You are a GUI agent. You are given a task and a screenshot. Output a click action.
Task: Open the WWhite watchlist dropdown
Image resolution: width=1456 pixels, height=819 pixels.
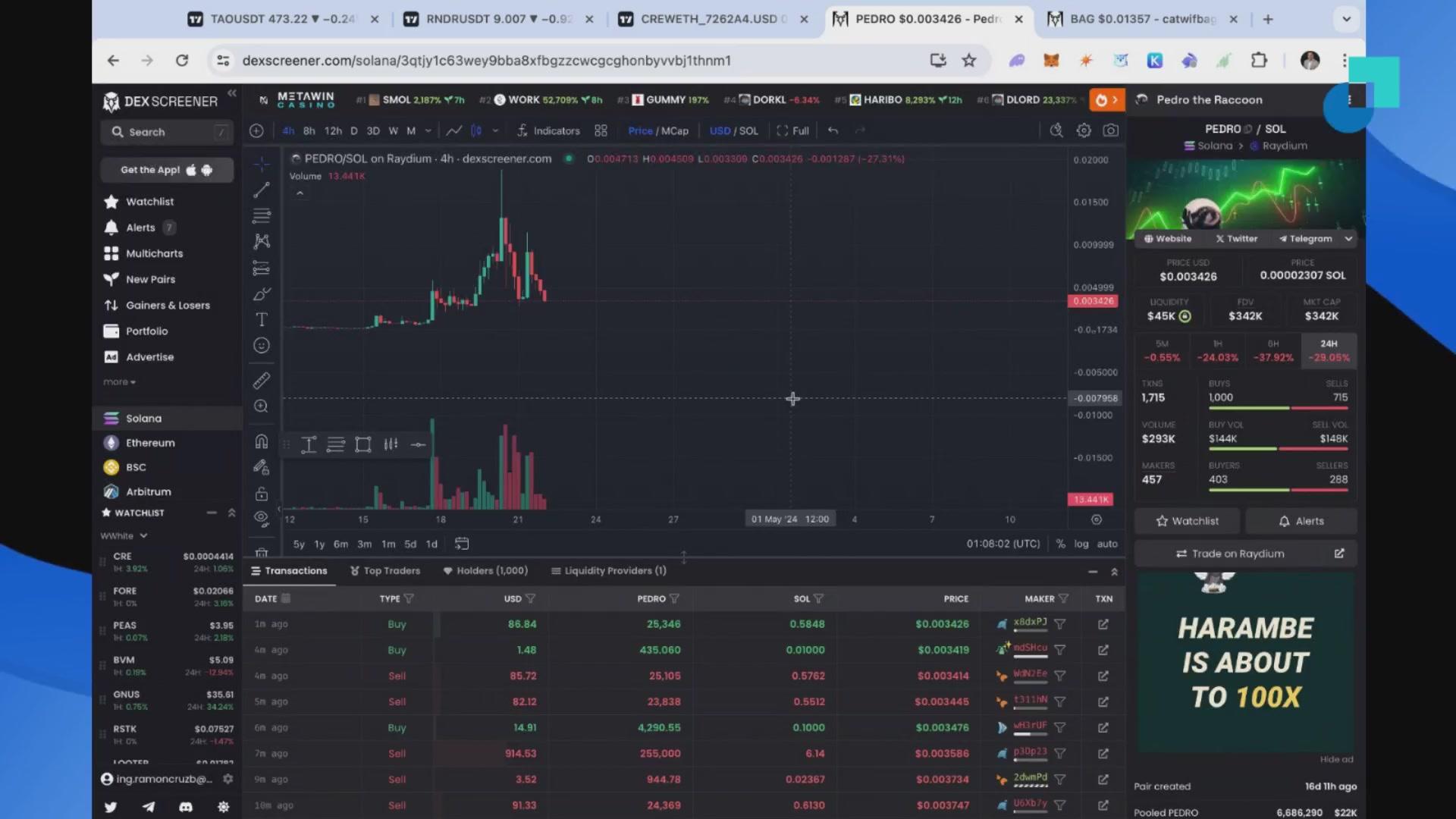point(124,536)
